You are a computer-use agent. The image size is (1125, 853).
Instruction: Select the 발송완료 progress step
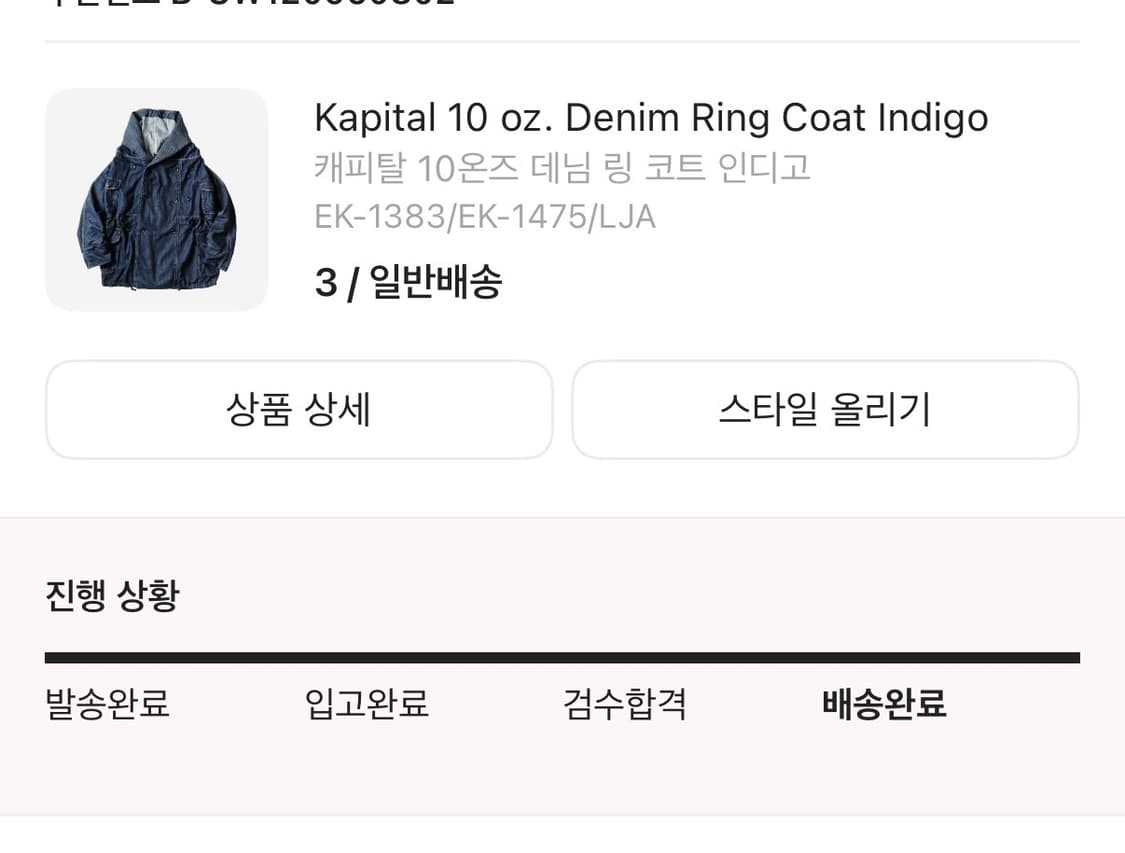[108, 704]
